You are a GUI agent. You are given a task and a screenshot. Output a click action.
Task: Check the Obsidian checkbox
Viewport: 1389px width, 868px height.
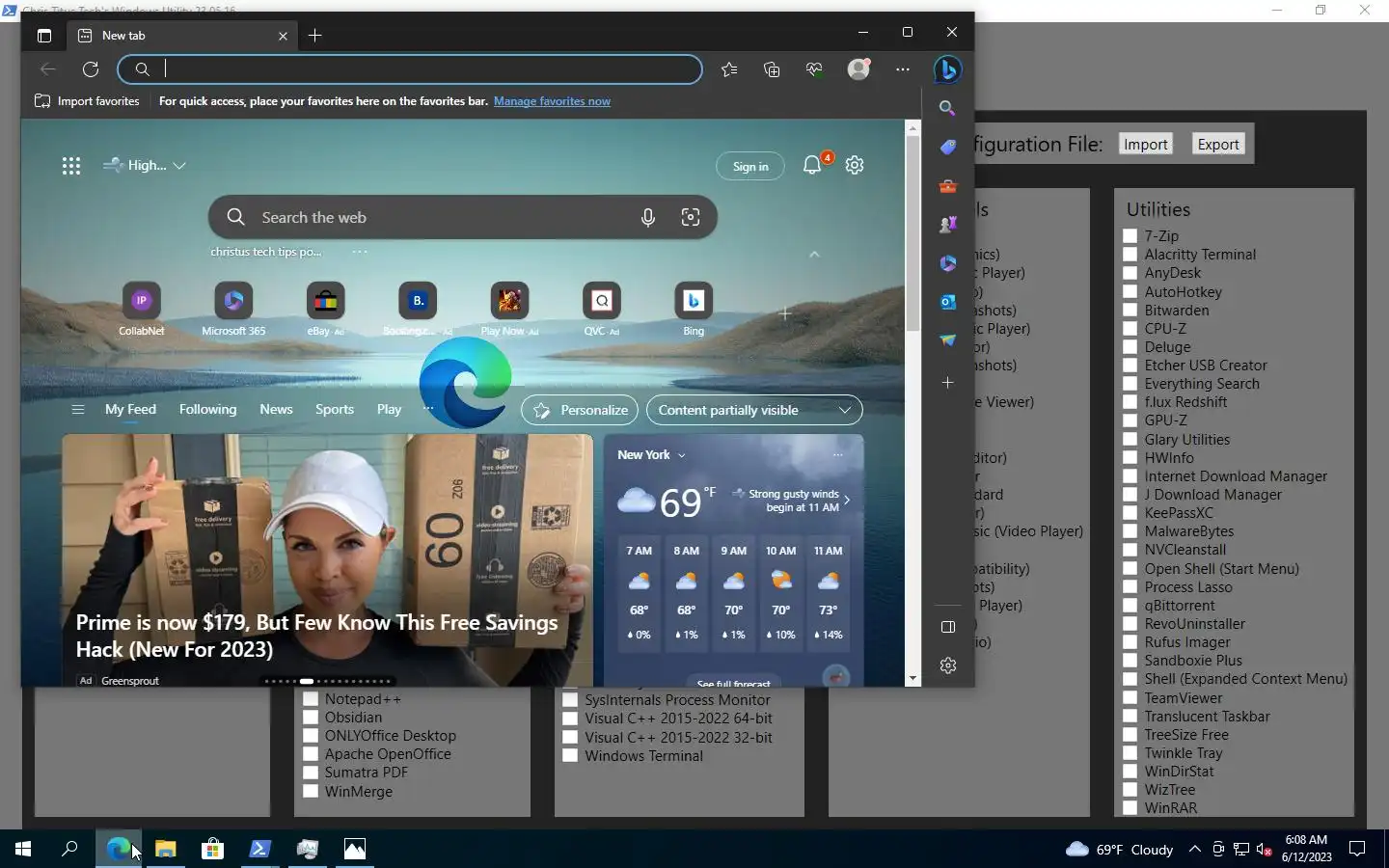[311, 718]
